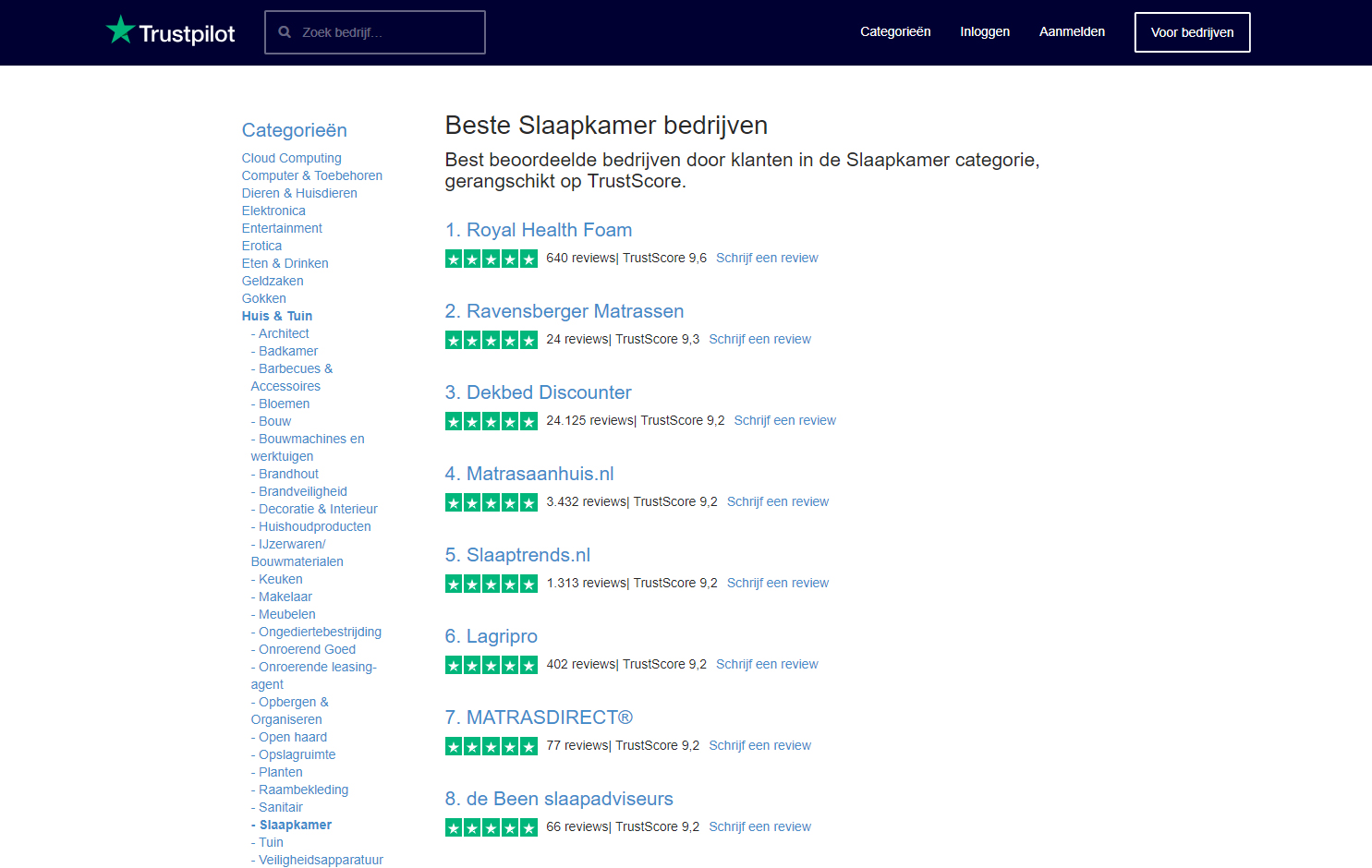
Task: Open the Ongediertebestrijding subcategory
Action: (x=316, y=632)
